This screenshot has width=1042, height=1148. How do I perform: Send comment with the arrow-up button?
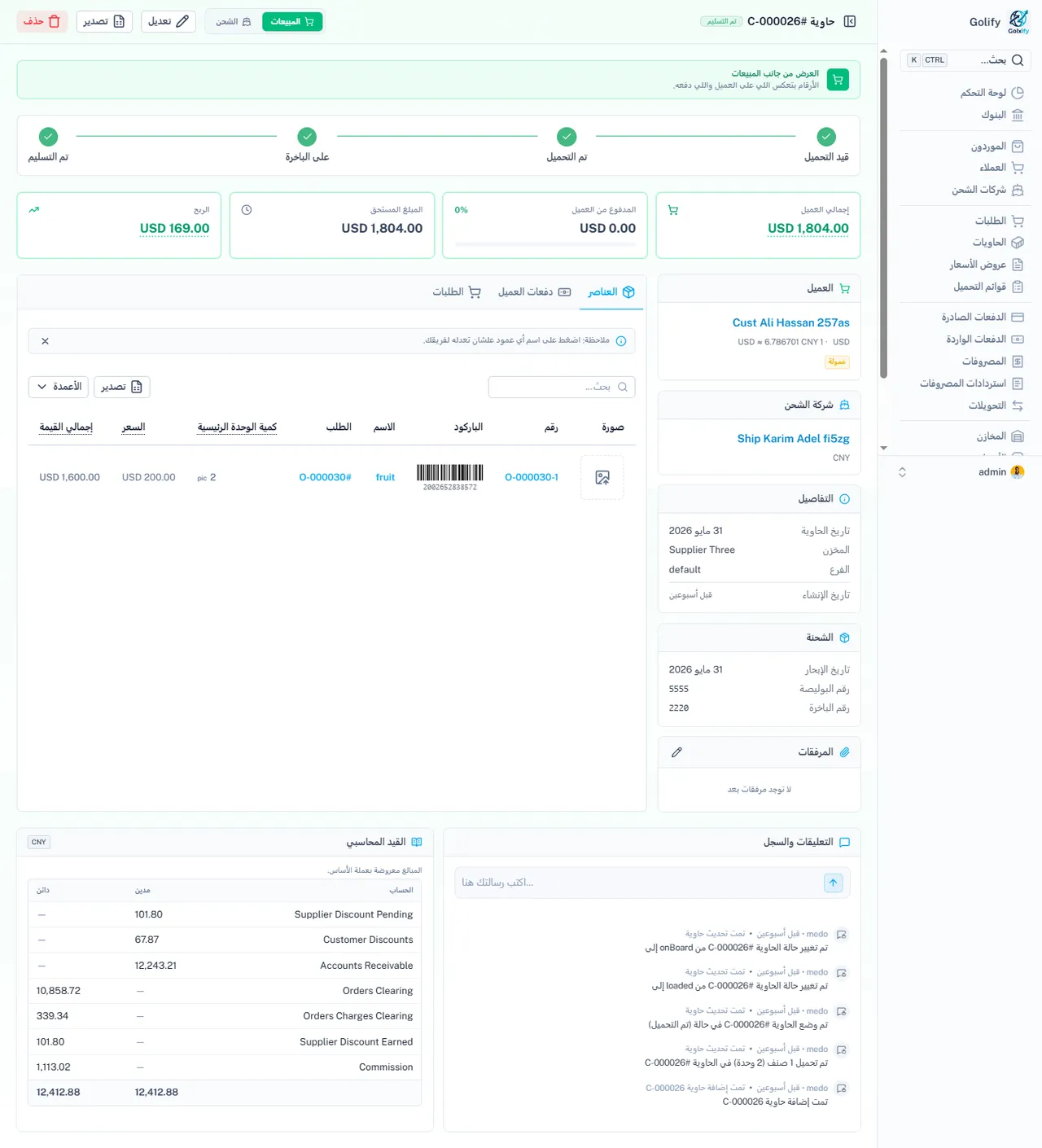pyautogui.click(x=834, y=883)
